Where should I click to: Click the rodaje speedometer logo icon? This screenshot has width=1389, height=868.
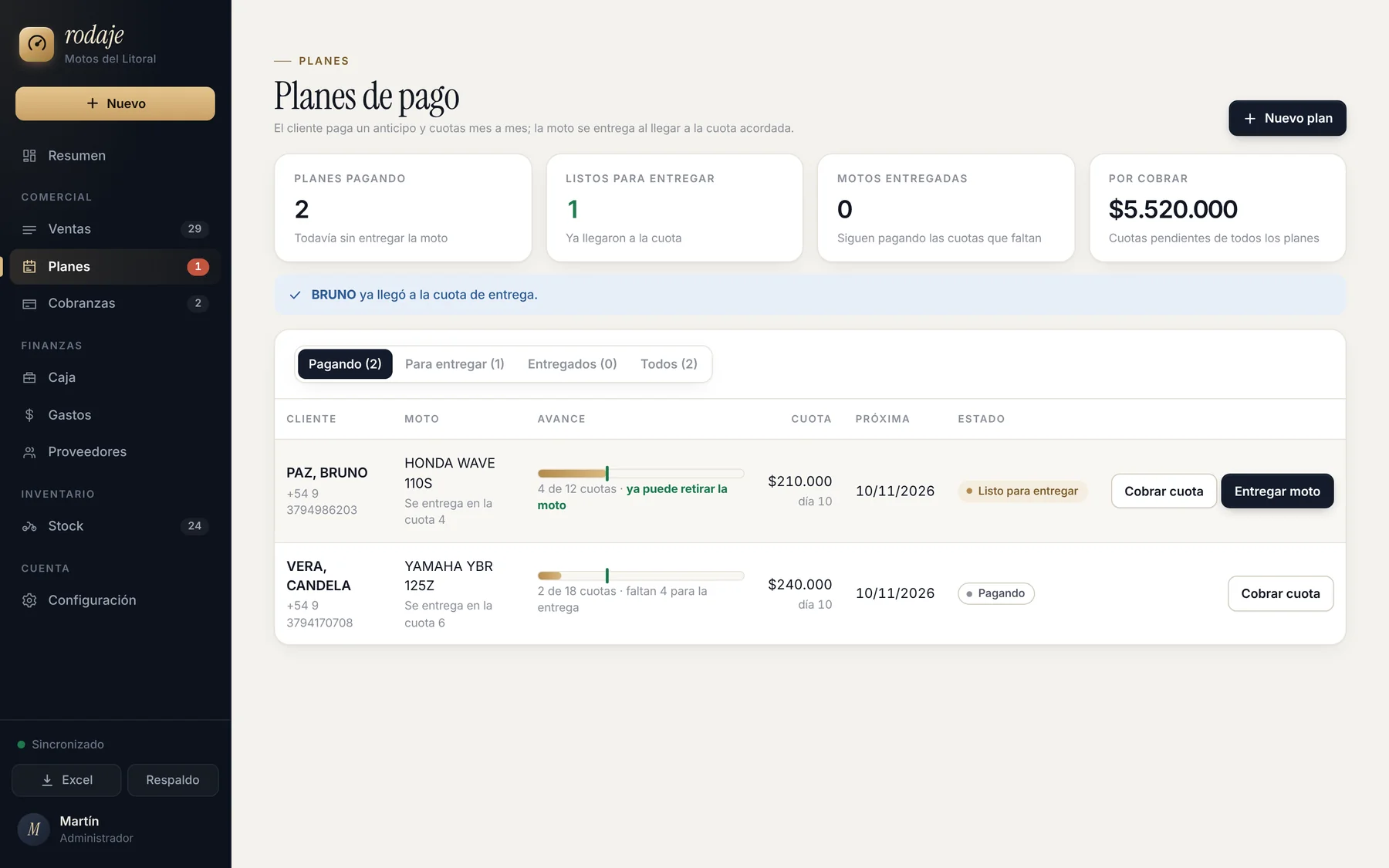click(36, 44)
